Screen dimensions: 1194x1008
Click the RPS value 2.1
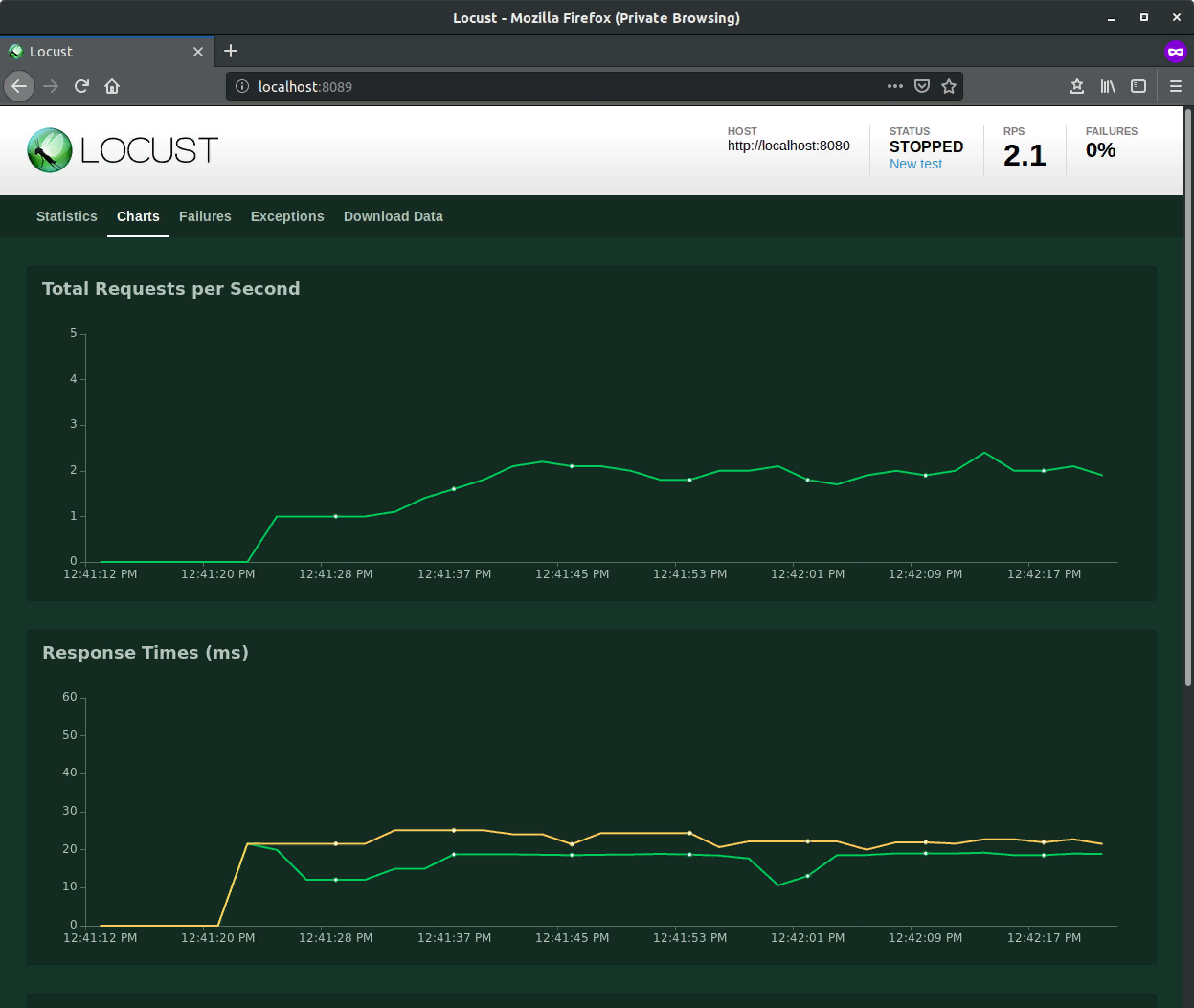point(1025,156)
